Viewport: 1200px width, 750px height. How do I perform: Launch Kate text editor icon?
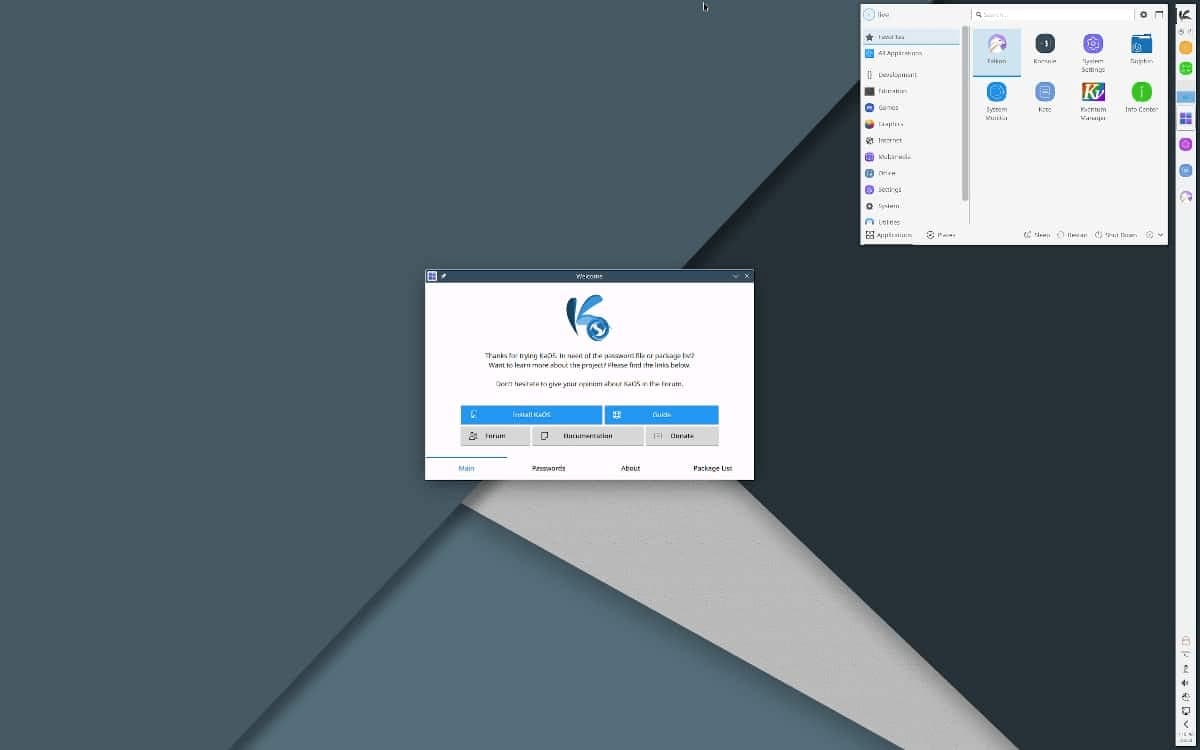pos(1045,98)
